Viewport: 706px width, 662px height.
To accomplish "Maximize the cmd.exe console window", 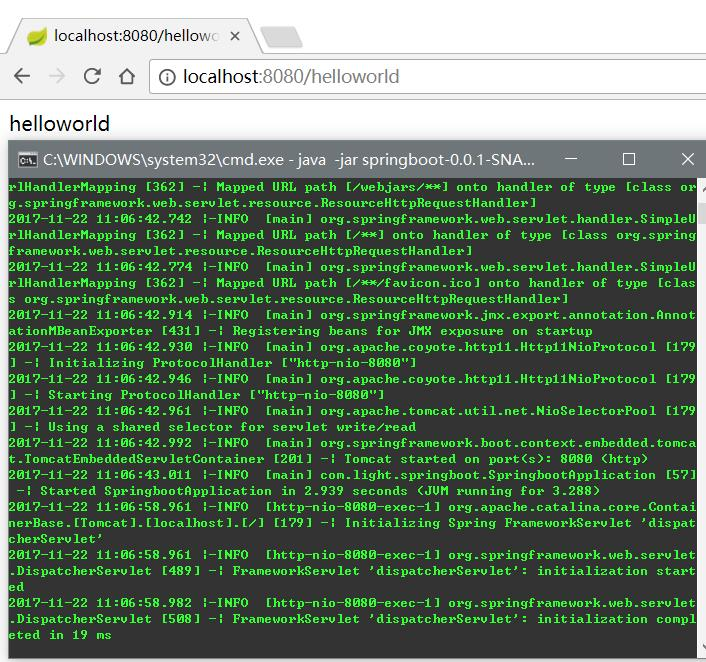I will 629,159.
